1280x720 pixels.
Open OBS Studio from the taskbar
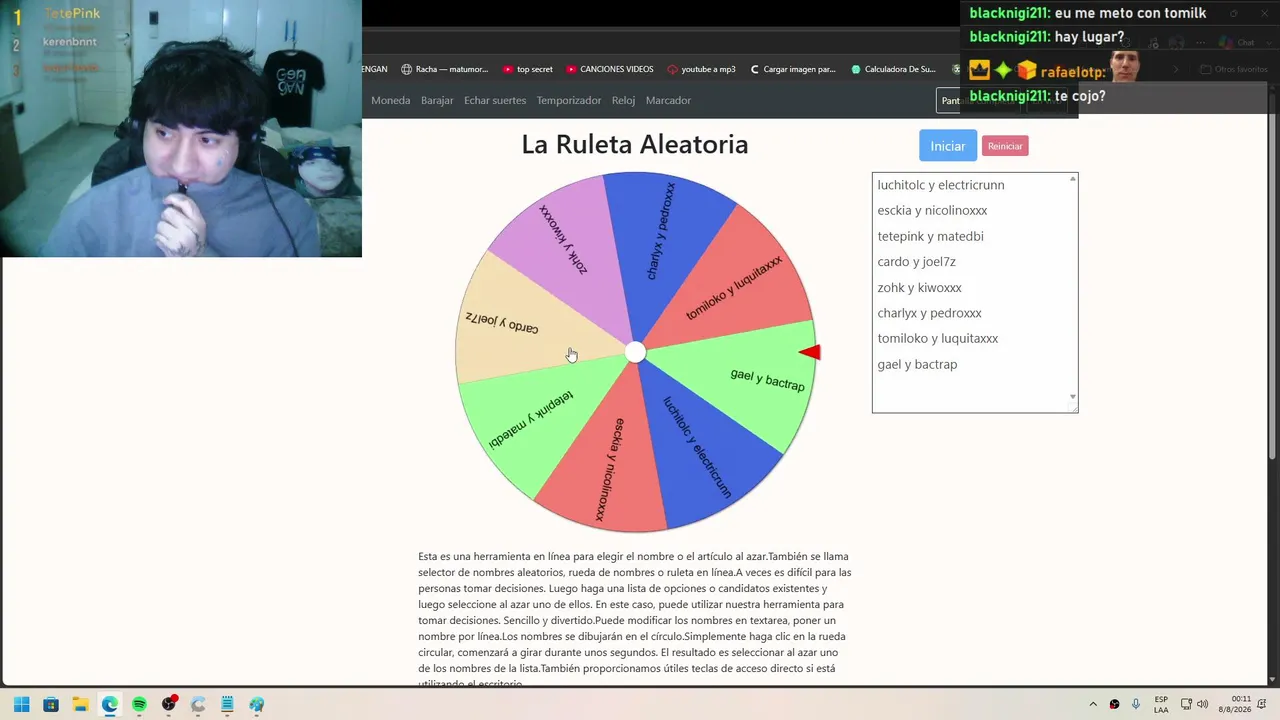click(x=169, y=705)
